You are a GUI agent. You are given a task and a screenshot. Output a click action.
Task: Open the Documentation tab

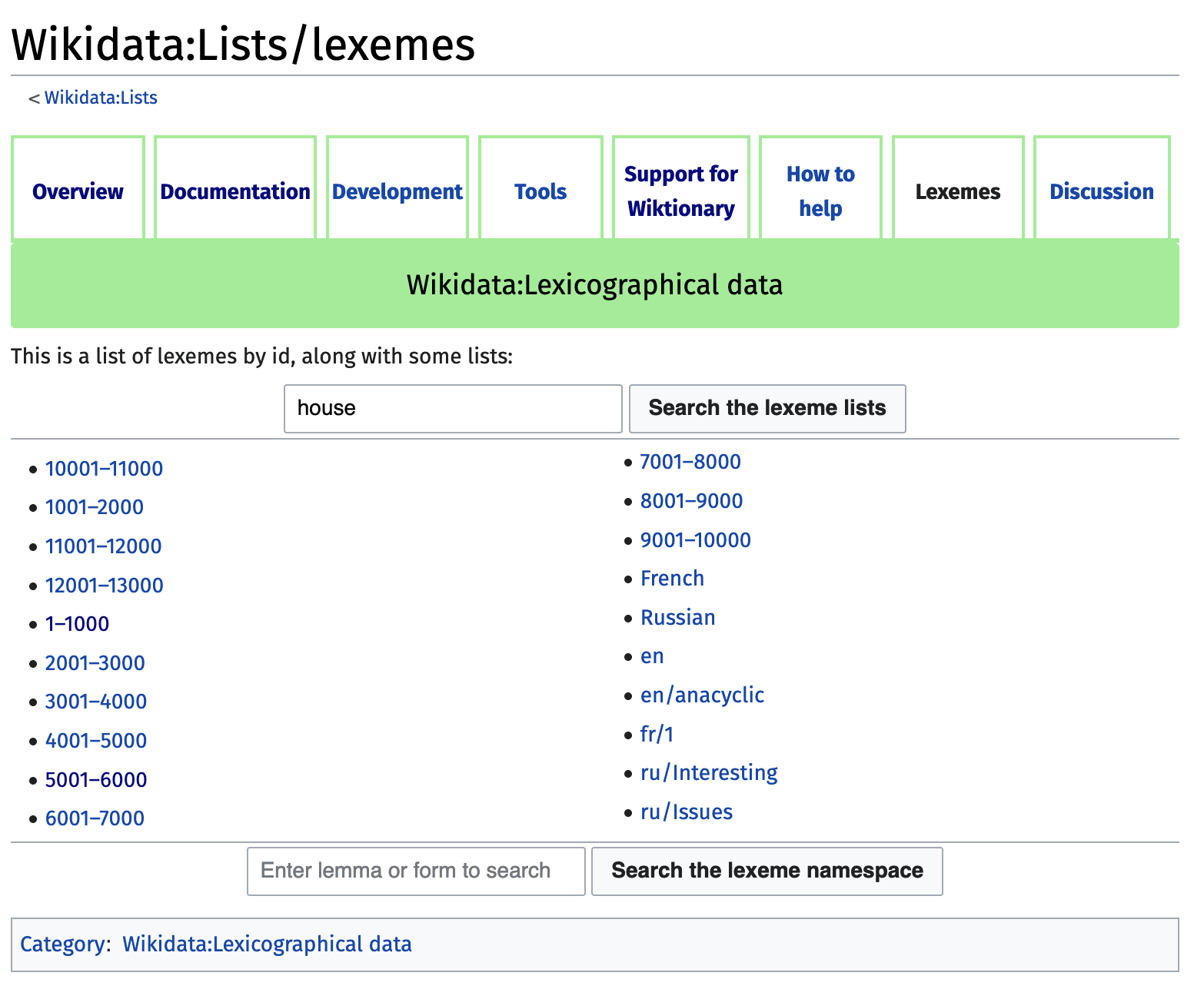[x=235, y=191]
